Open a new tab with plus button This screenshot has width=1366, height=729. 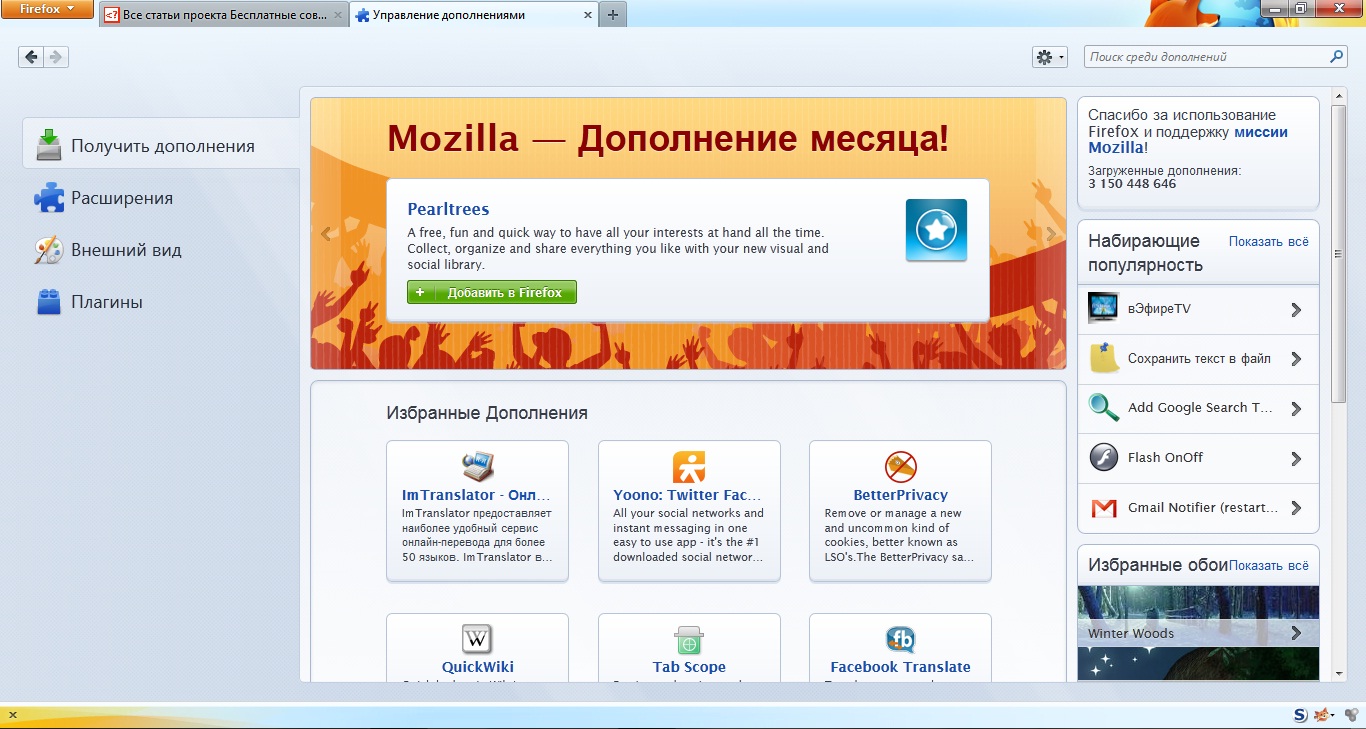[613, 15]
